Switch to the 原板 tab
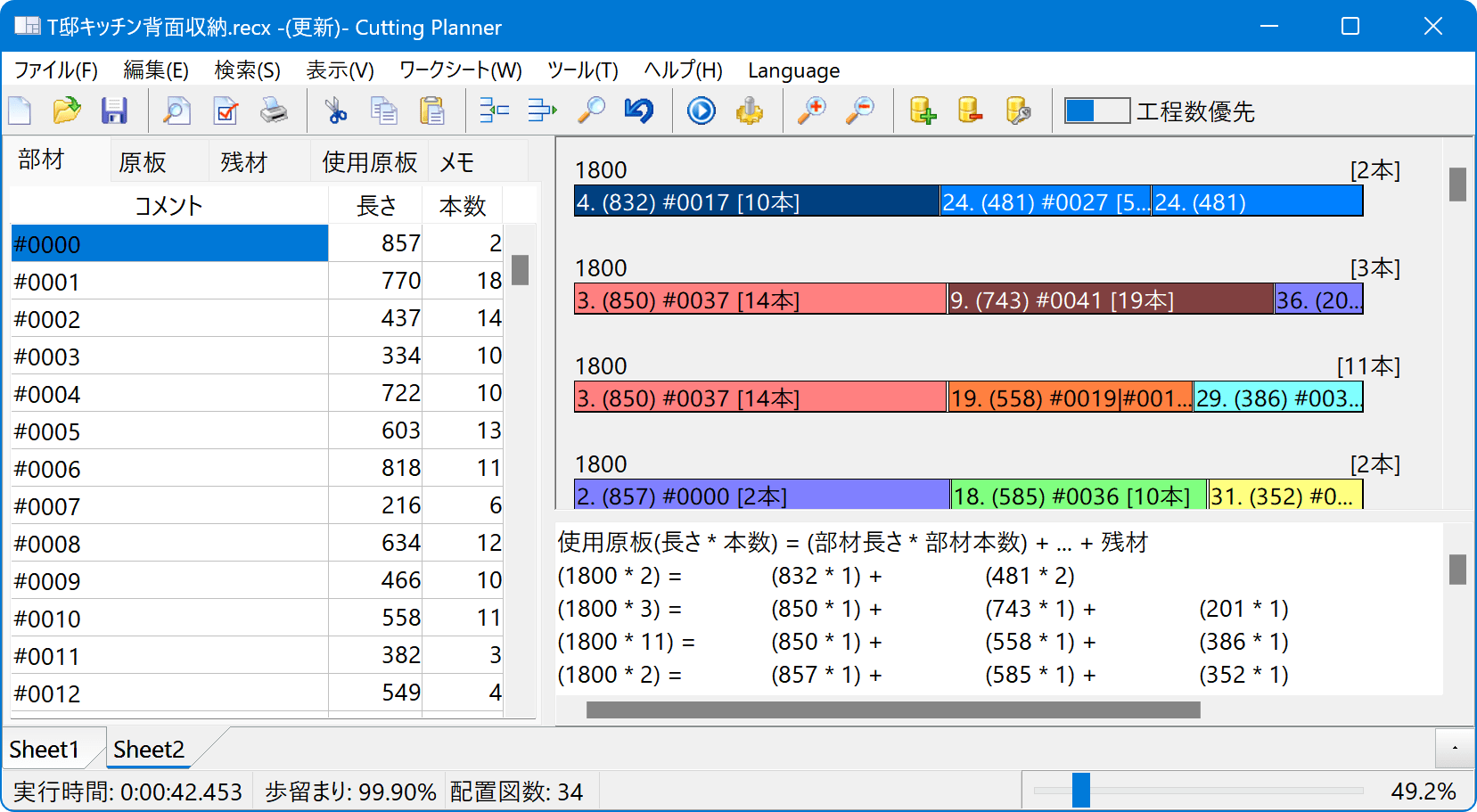Viewport: 1477px width, 812px height. [143, 162]
